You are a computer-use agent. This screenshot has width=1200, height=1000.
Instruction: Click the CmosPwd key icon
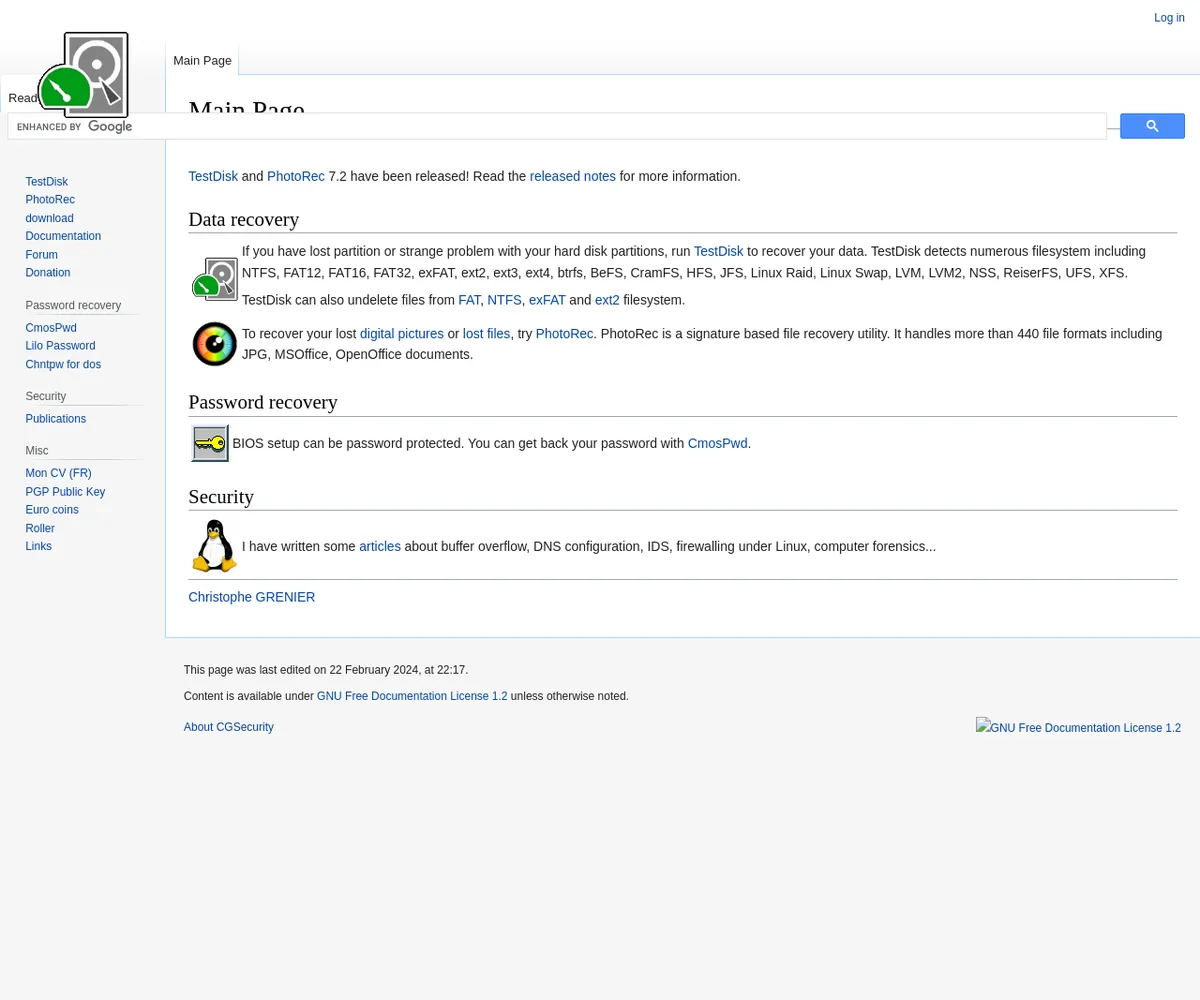point(210,443)
